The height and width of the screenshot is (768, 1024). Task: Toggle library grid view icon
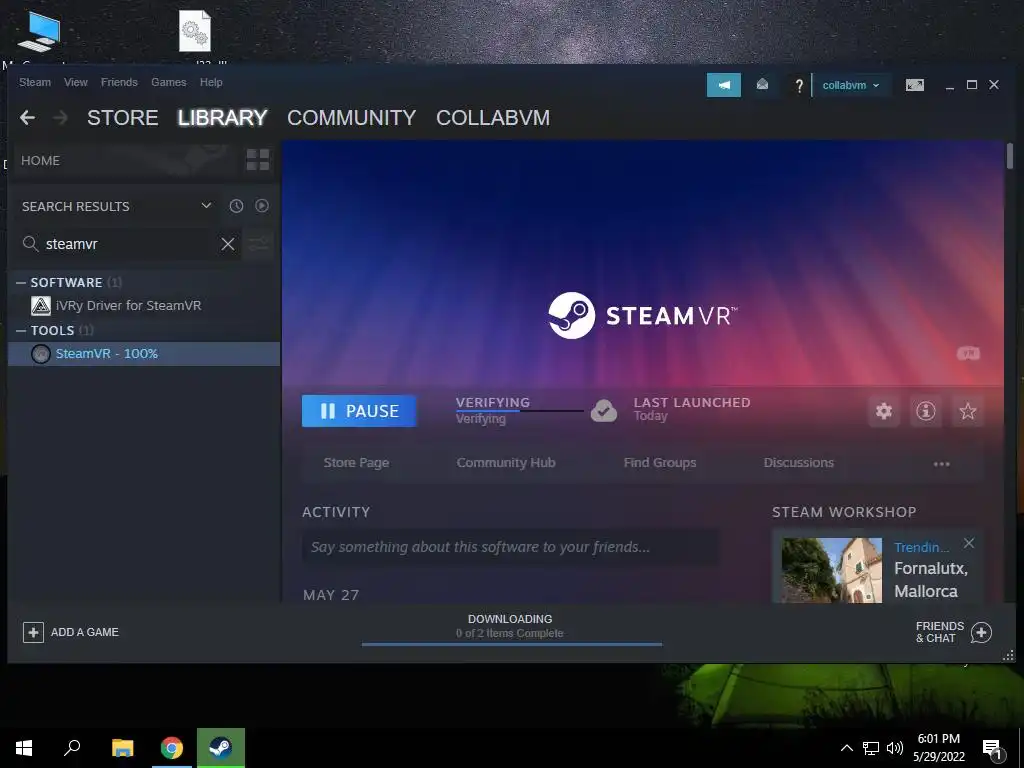pyautogui.click(x=258, y=160)
